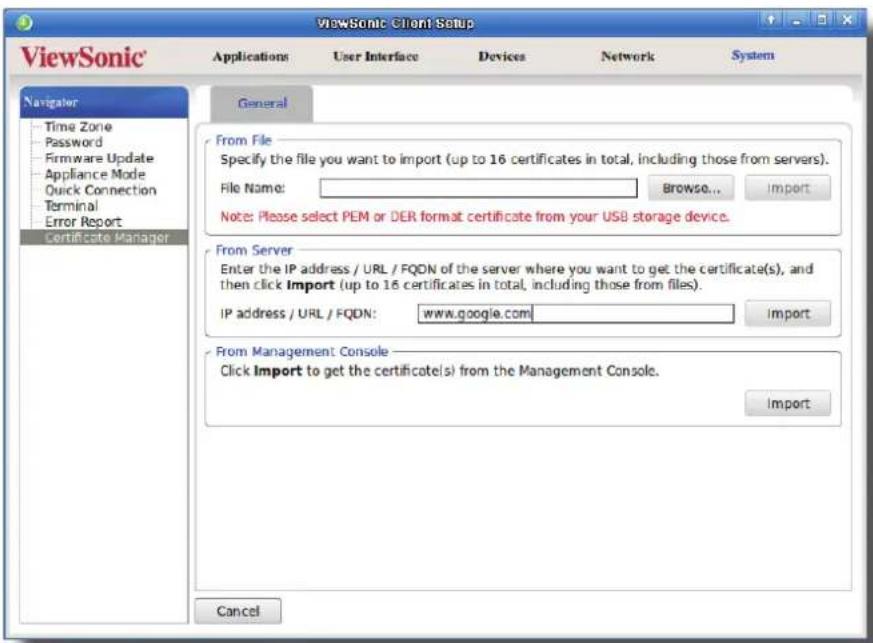Open the Devices menu
Screen dimensions: 873x643
[x=502, y=56]
